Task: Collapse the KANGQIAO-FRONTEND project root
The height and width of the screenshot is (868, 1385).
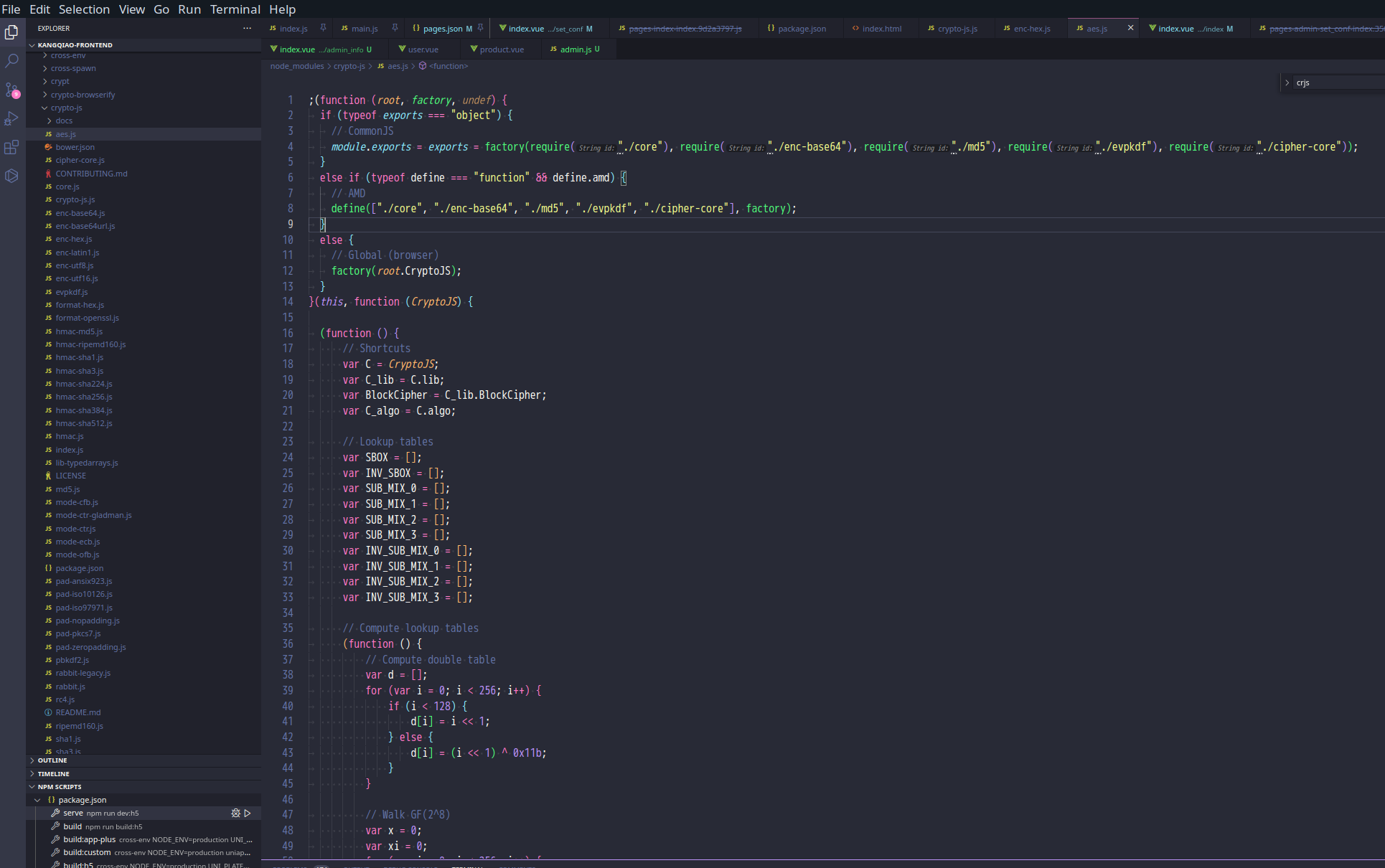Action: click(x=32, y=45)
